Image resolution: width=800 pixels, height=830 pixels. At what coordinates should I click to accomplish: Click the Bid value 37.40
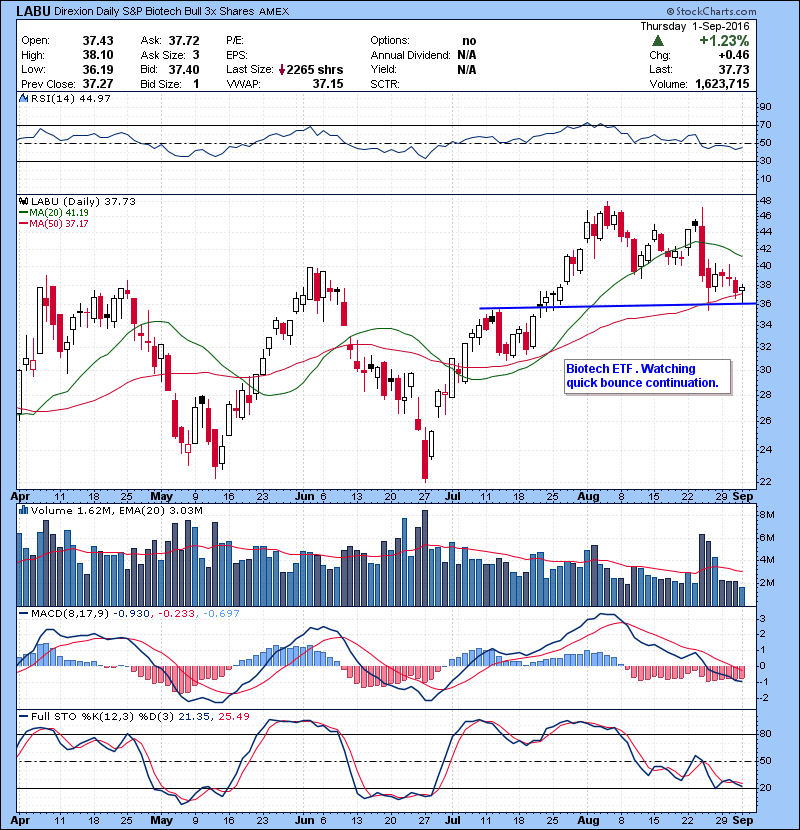tap(184, 69)
